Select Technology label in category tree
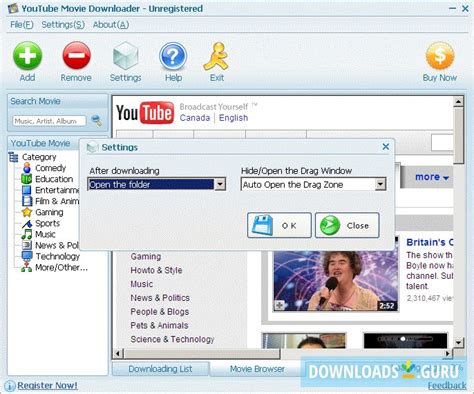Viewport: 474px width, 394px height. coord(58,256)
